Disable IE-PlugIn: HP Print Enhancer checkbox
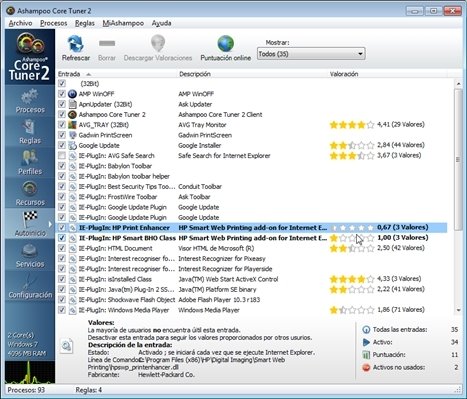 (62, 228)
